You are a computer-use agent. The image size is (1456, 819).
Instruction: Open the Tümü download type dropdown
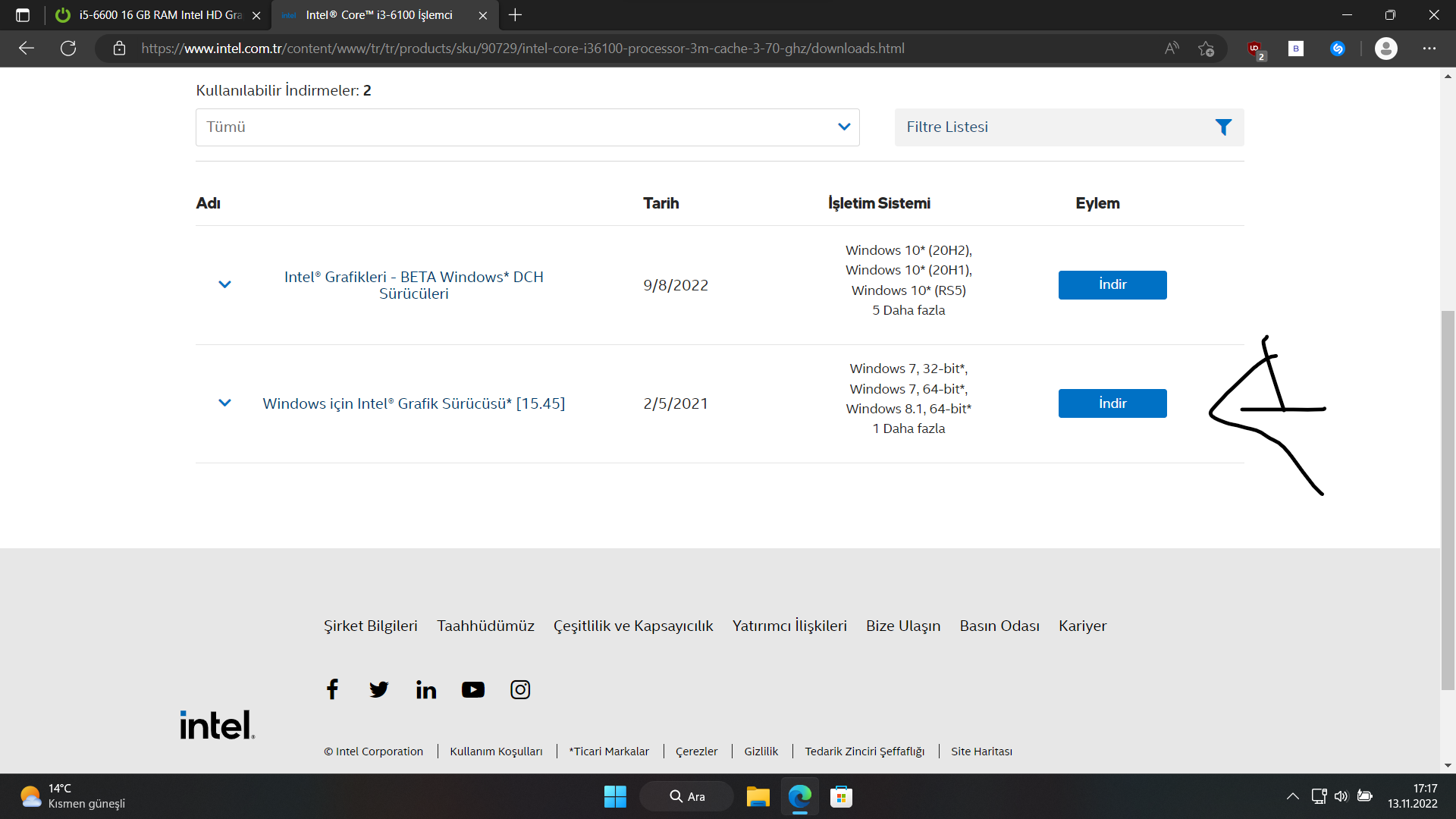527,127
